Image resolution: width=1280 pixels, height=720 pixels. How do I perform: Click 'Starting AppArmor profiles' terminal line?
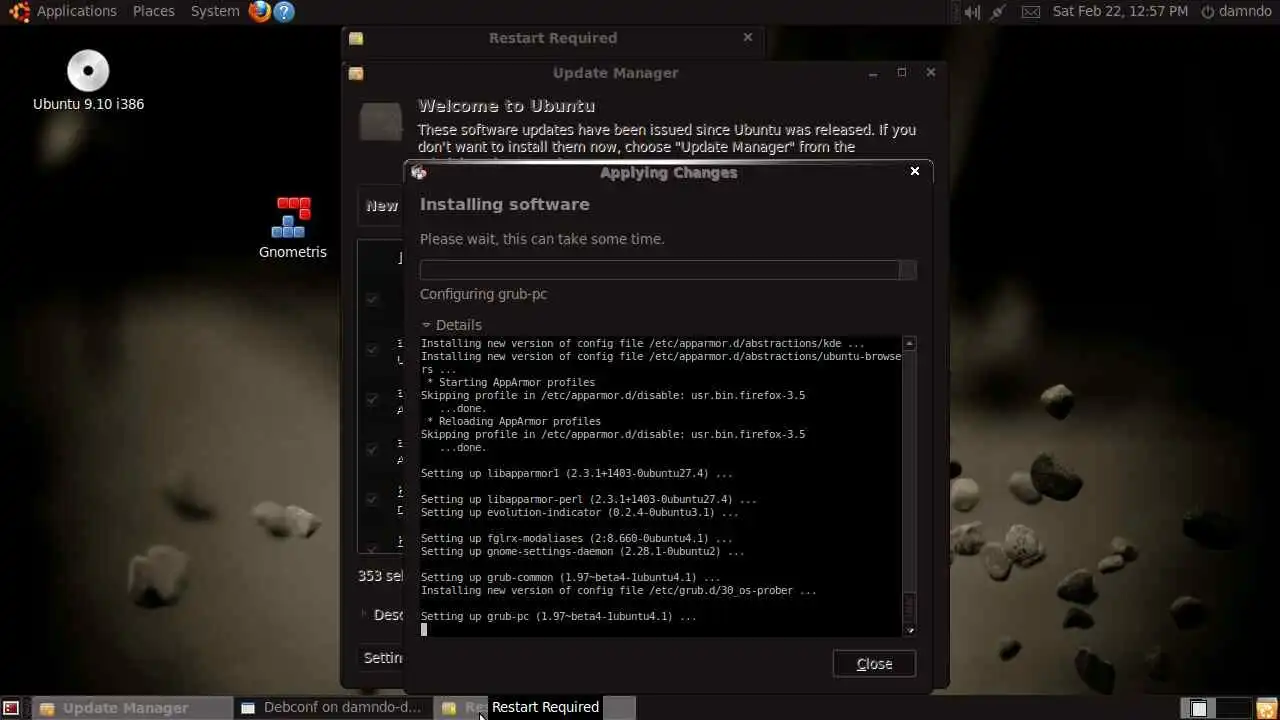[x=510, y=382]
